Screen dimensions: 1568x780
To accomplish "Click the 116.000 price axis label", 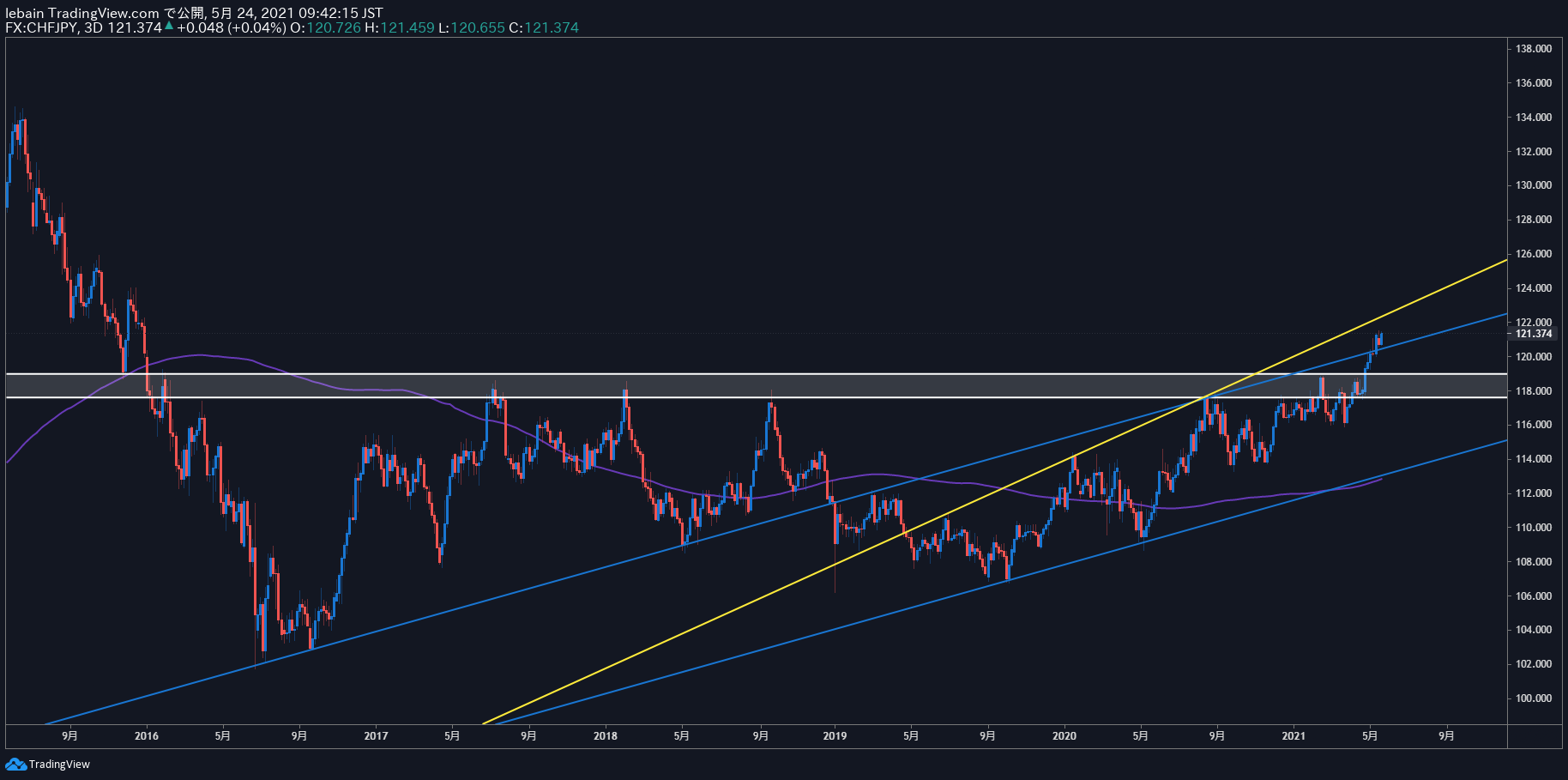I will coord(1534,425).
